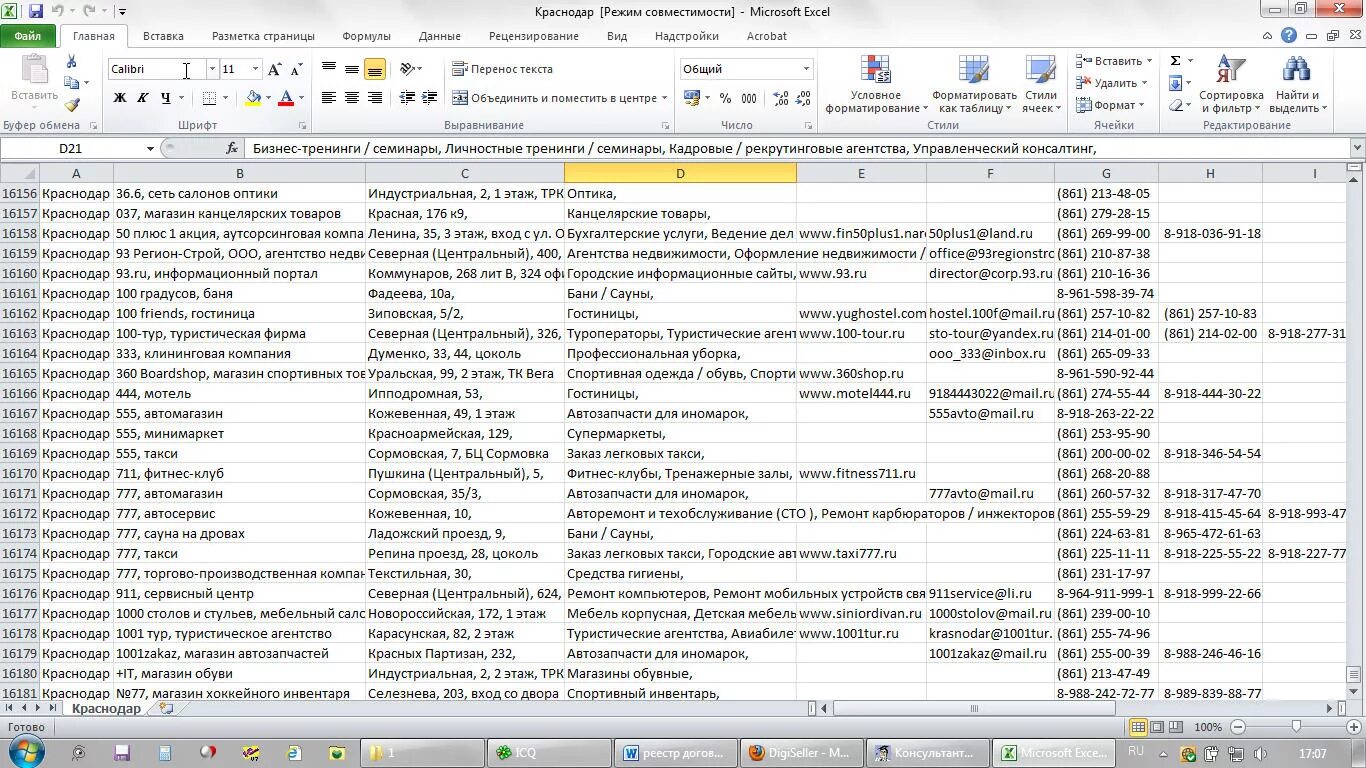Increase decimal places
The height and width of the screenshot is (768, 1366).
(780, 98)
